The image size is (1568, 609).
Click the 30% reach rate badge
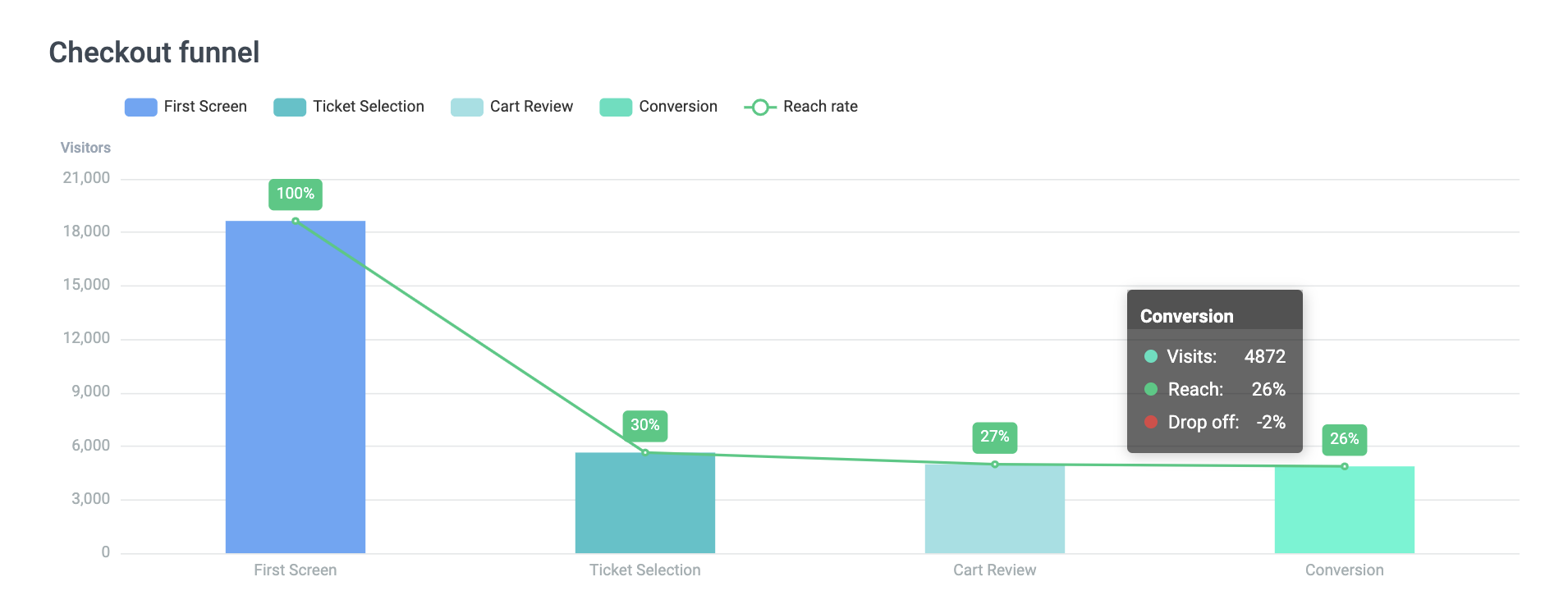pos(645,425)
